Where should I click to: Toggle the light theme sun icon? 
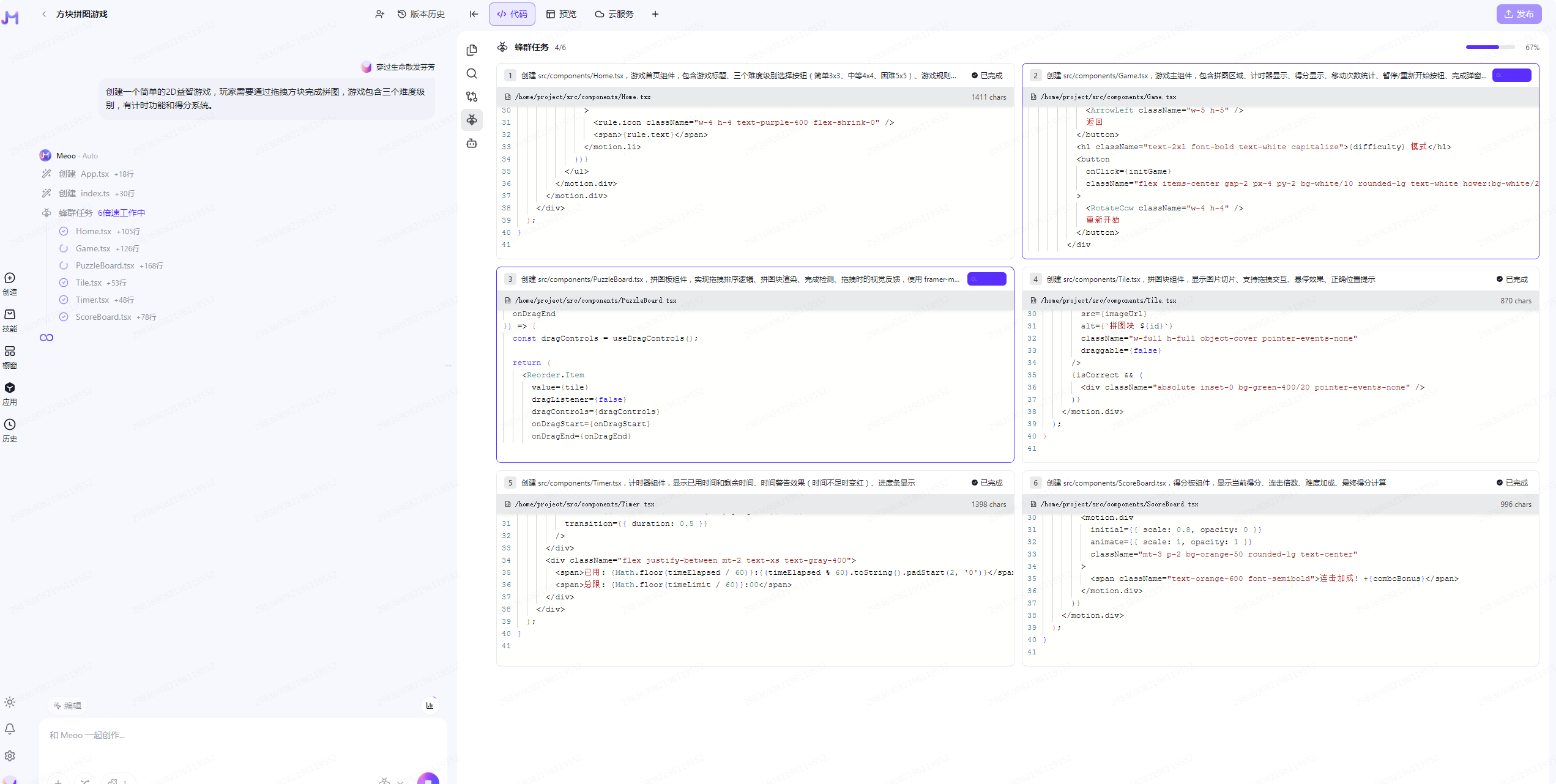(10, 702)
